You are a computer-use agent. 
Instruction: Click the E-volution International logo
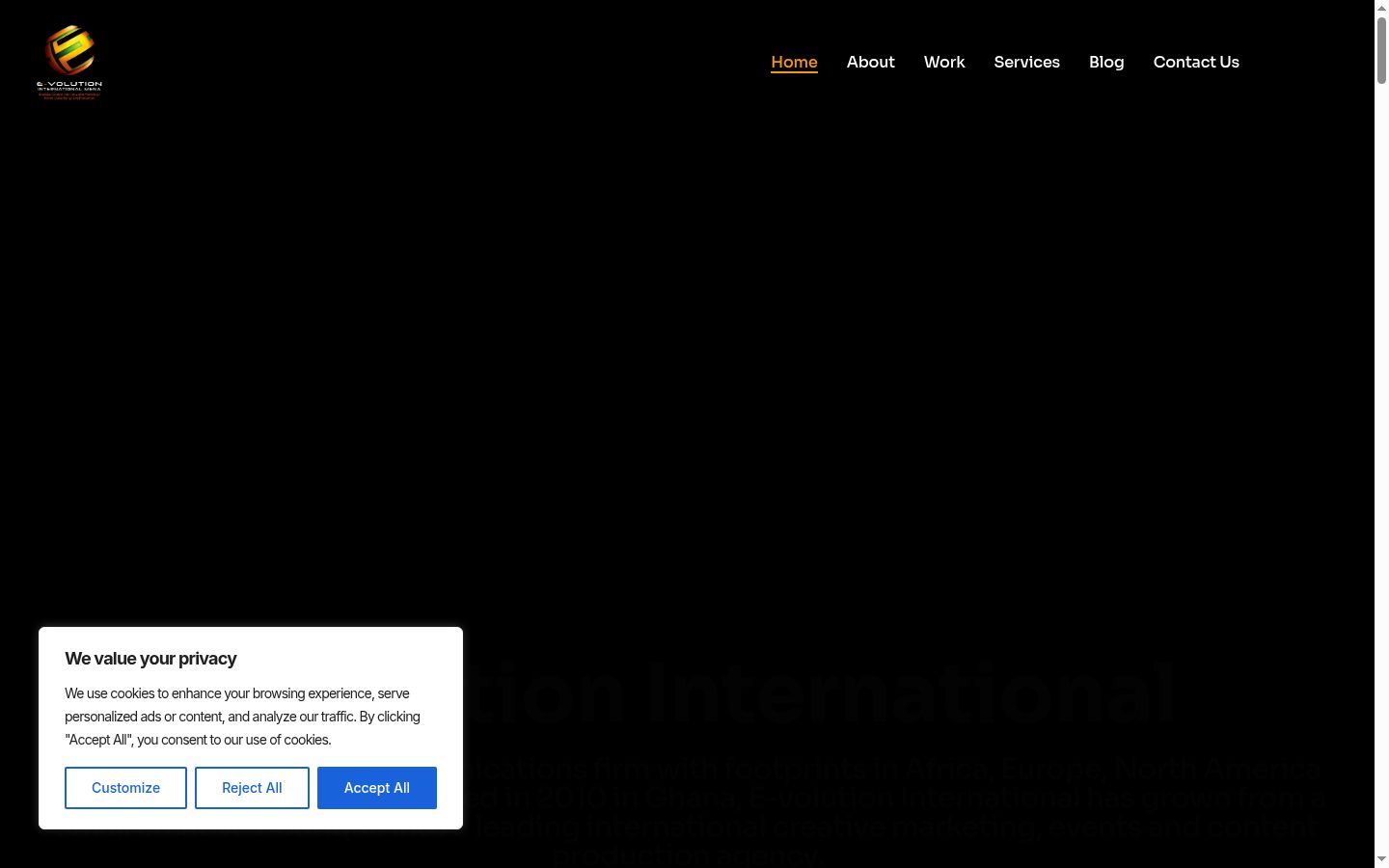pyautogui.click(x=69, y=62)
